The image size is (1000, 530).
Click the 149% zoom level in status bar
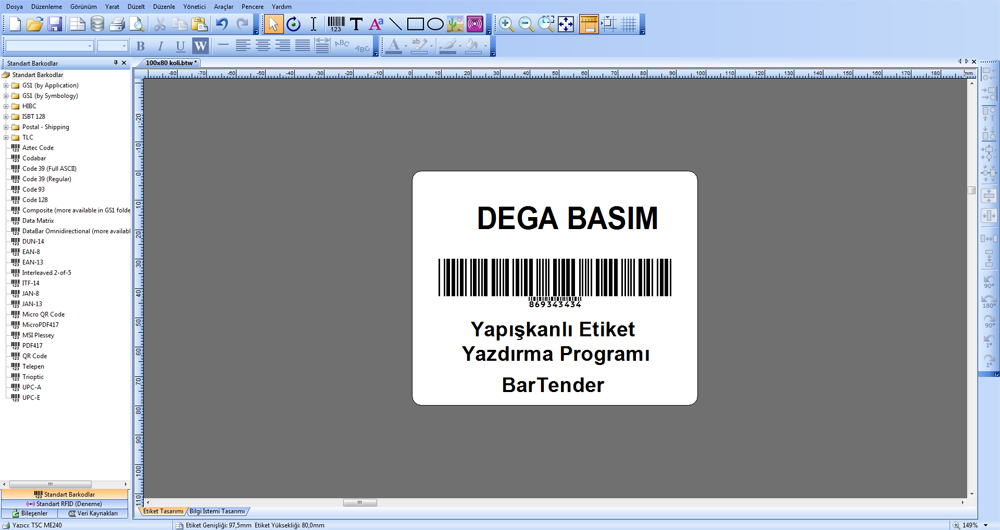click(x=969, y=525)
